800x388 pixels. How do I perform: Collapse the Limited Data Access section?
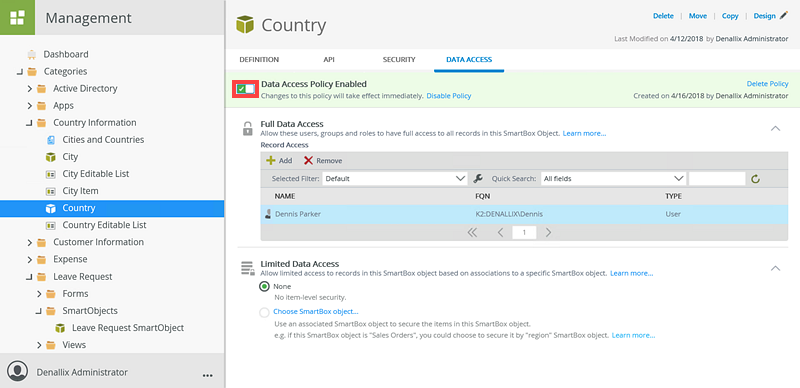pos(775,268)
